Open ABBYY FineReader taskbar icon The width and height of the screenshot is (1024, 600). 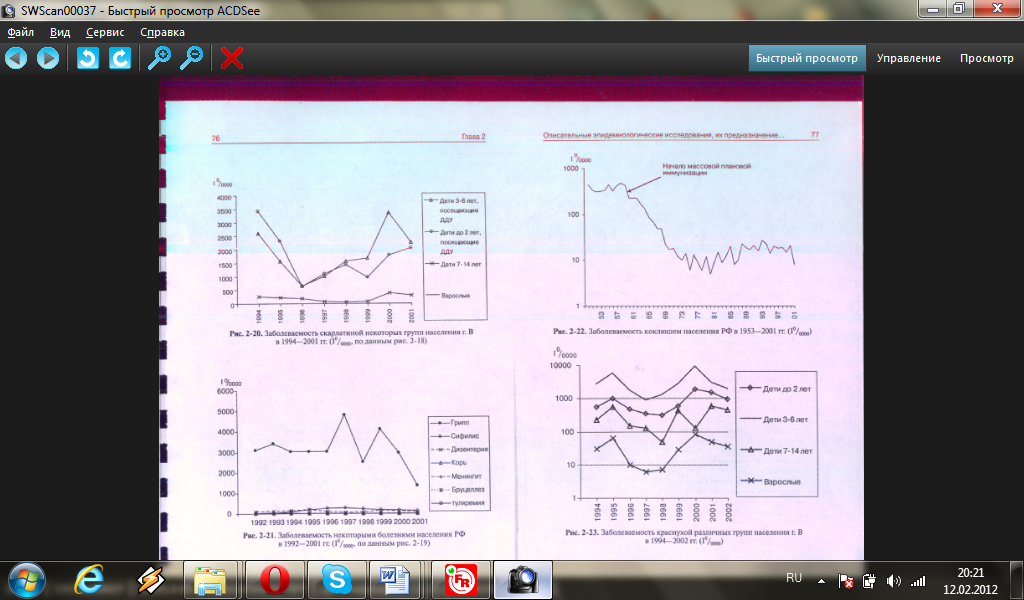coord(460,580)
